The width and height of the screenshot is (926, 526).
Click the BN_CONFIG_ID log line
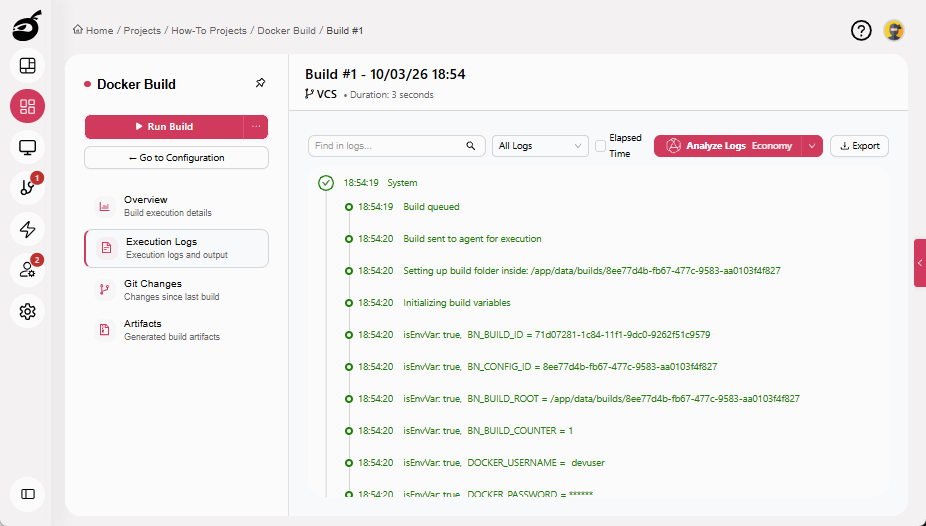tap(560, 367)
